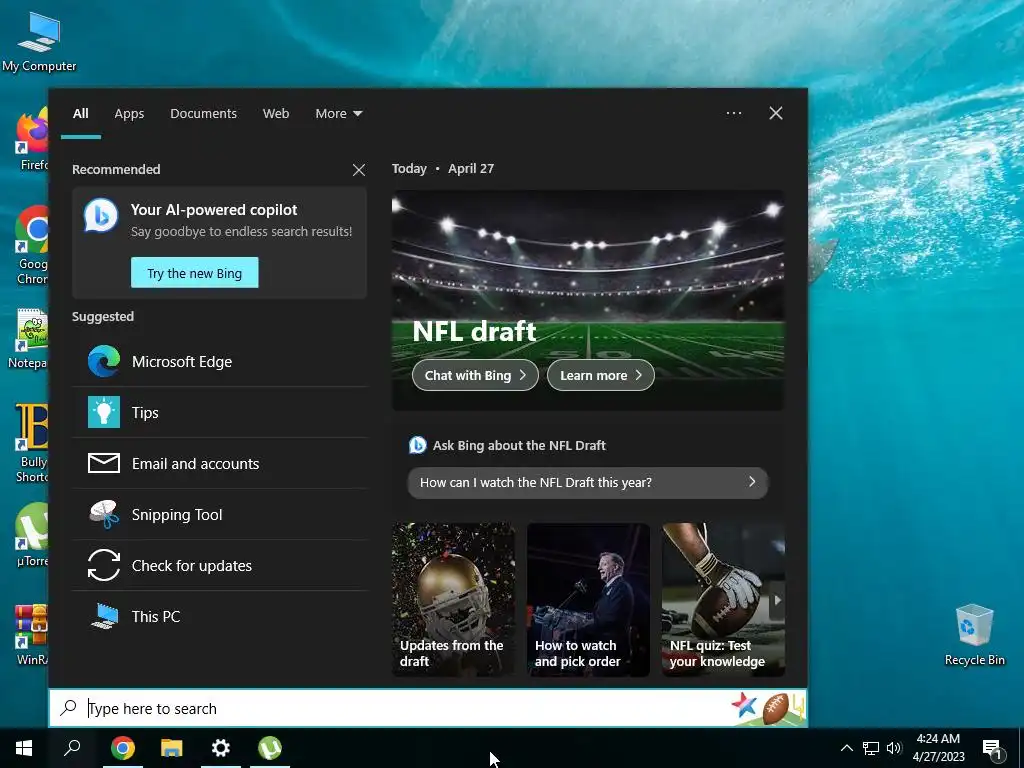
Task: Click the Today April 27 heading
Action: pyautogui.click(x=443, y=168)
